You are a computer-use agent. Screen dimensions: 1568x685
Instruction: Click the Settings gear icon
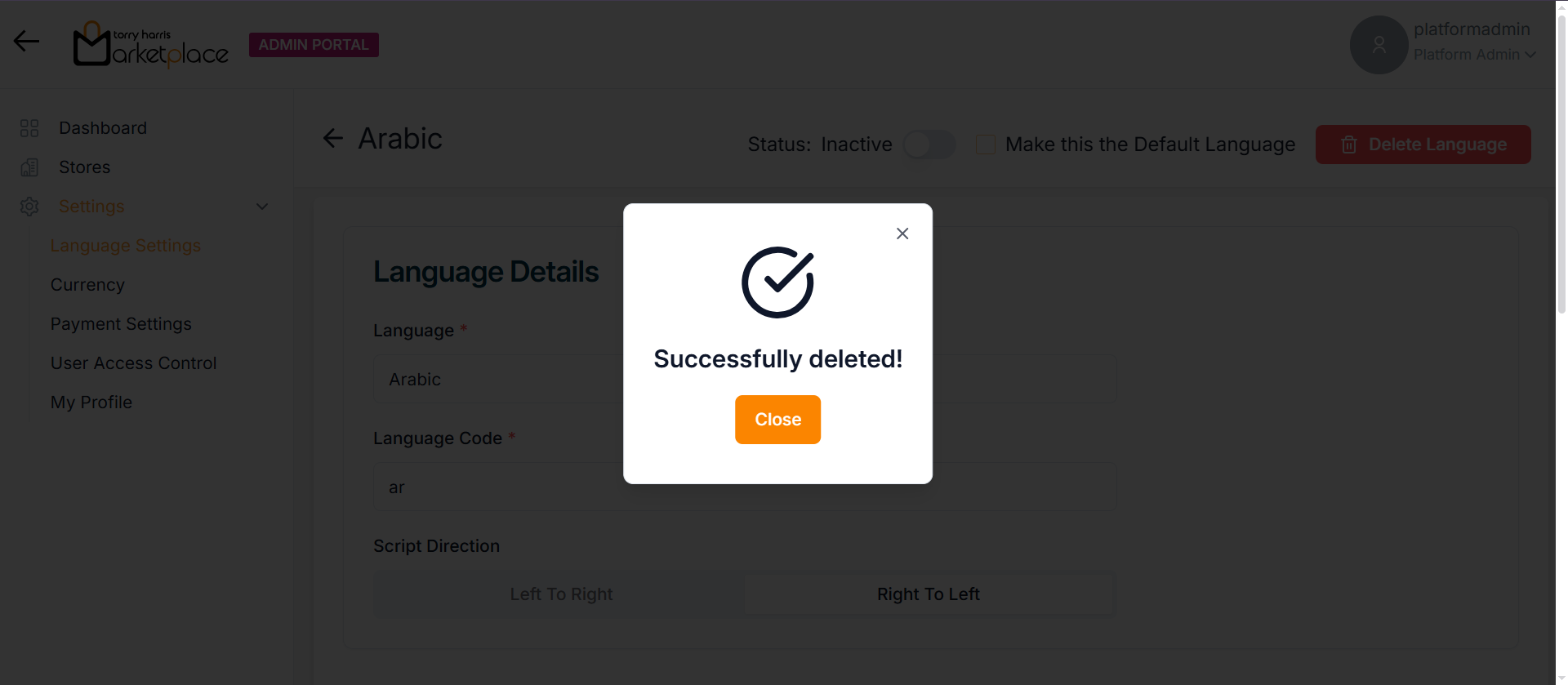tap(29, 207)
